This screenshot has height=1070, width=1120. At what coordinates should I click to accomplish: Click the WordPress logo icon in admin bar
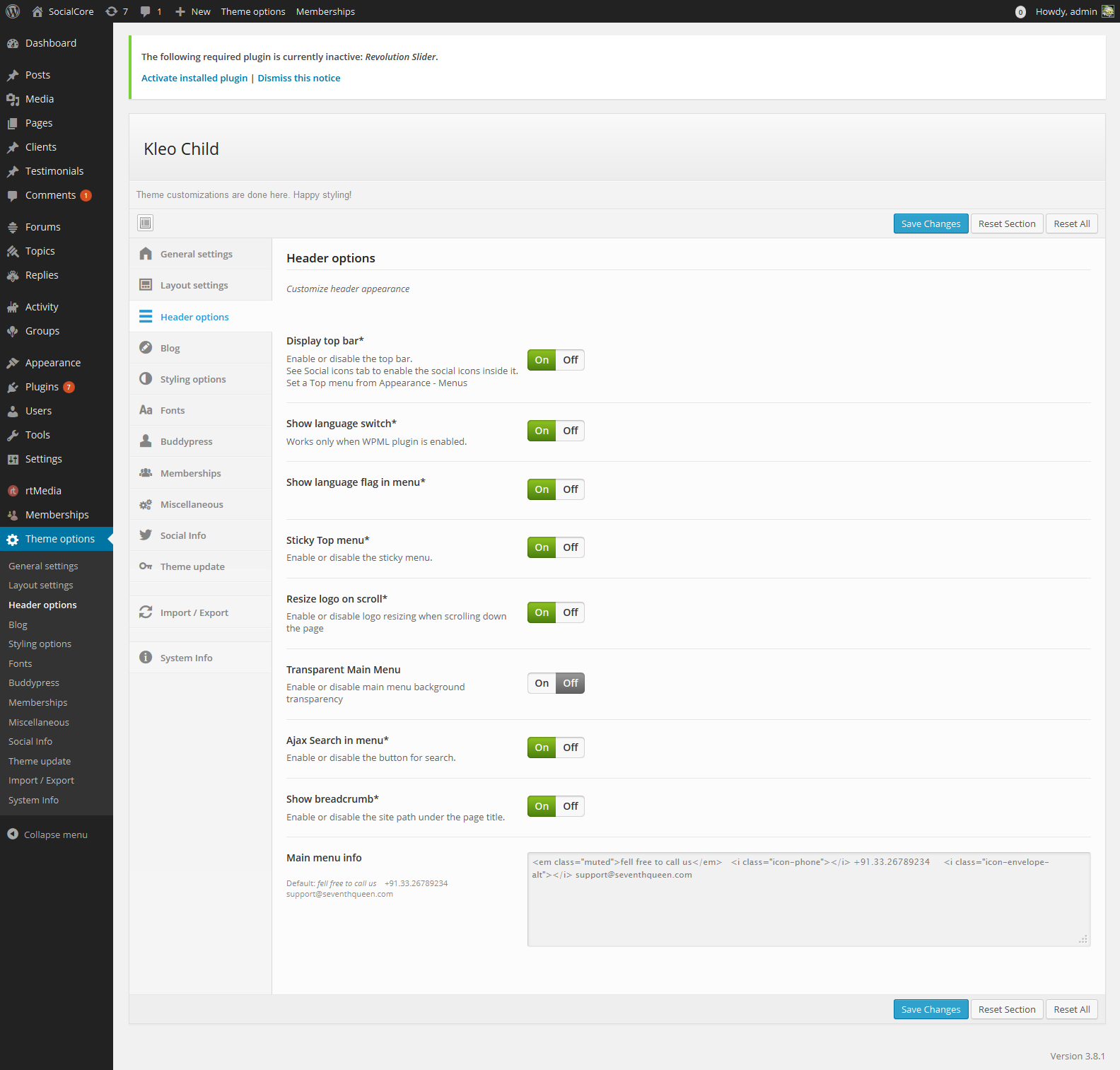(13, 11)
